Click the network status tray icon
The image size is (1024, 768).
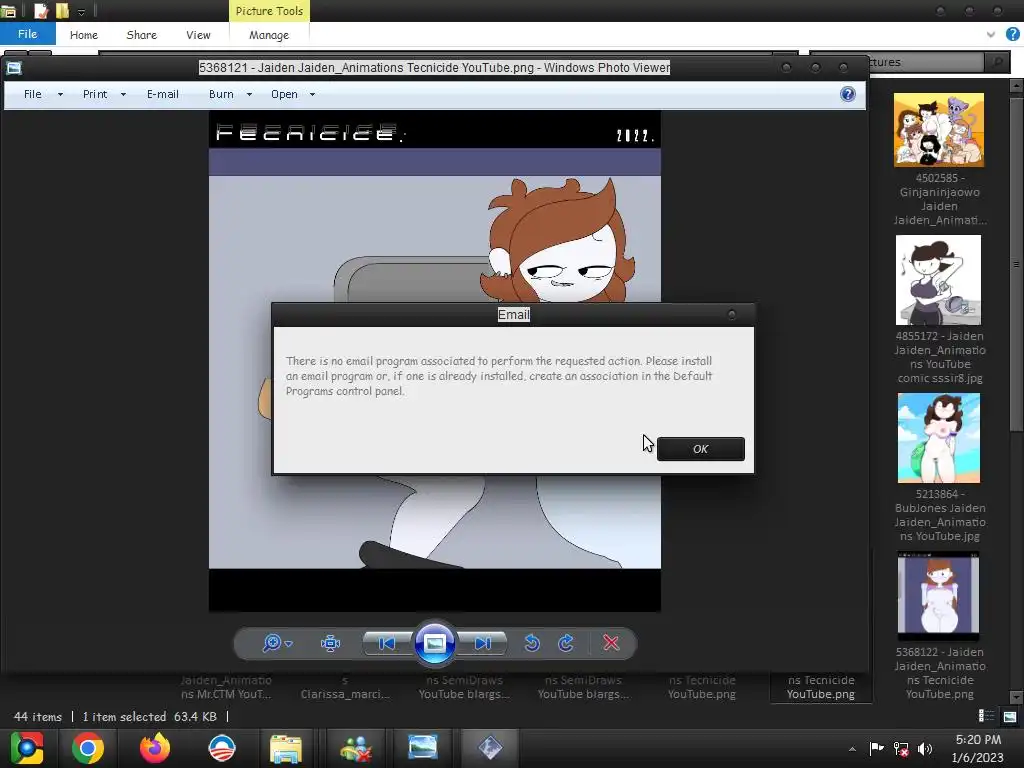[901, 748]
